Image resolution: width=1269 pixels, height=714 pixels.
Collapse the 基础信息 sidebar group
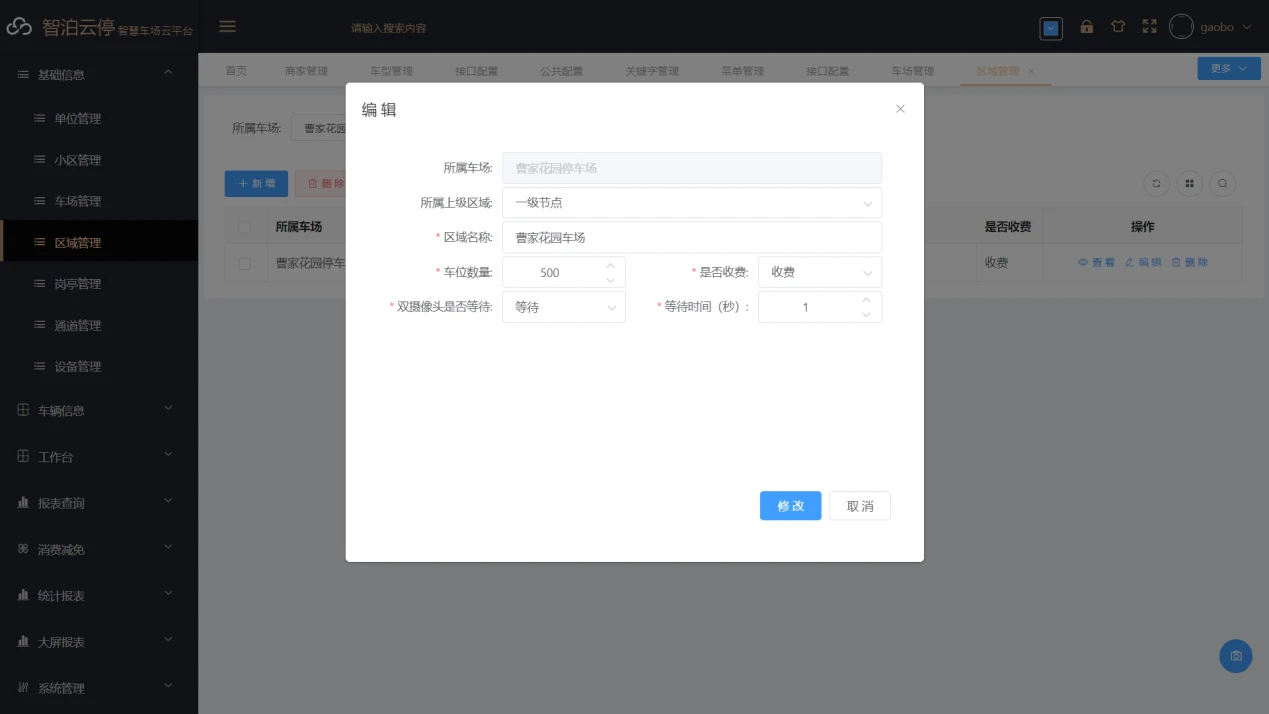click(x=99, y=74)
